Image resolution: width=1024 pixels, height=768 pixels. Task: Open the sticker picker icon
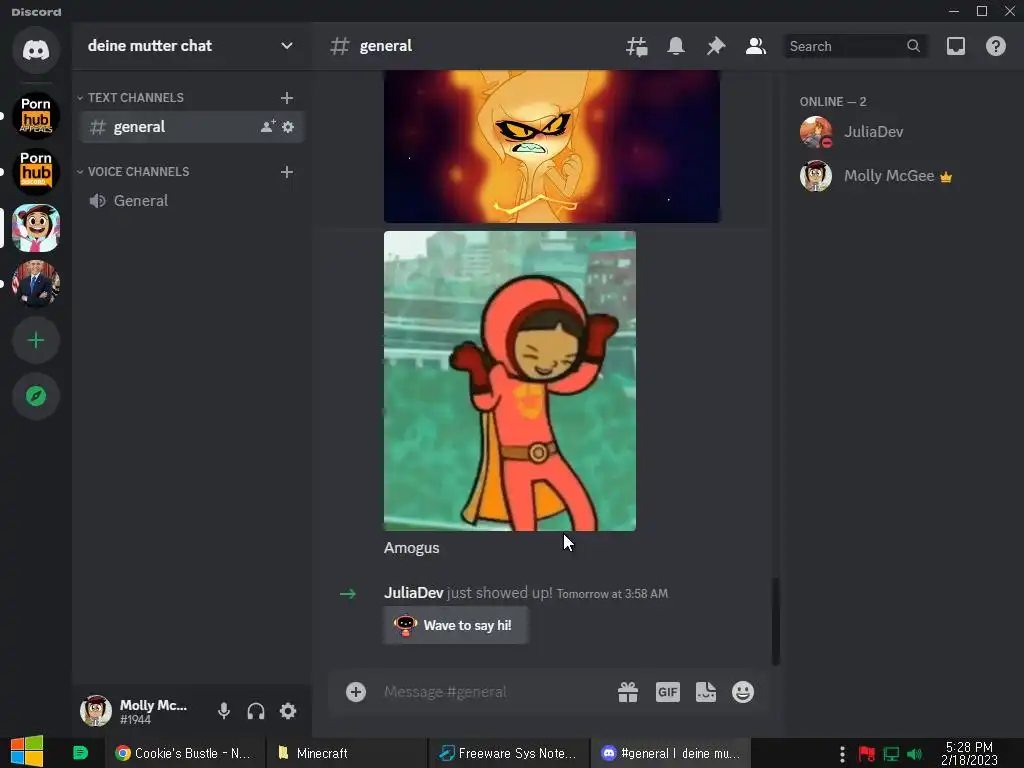click(x=705, y=692)
